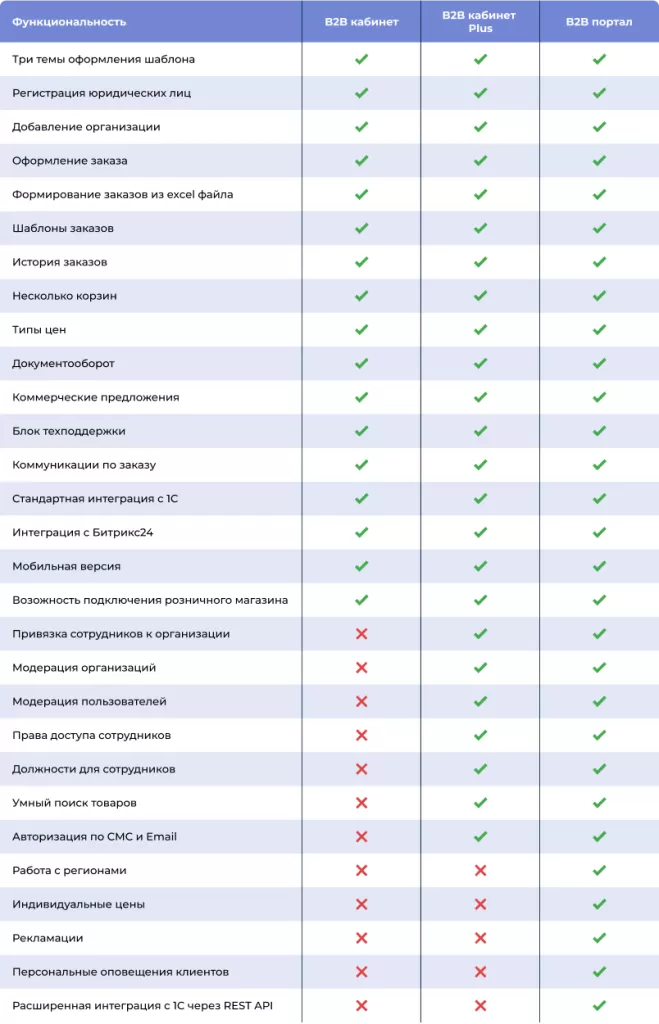Select the B2B кабинет Plus column header

[x=480, y=22]
